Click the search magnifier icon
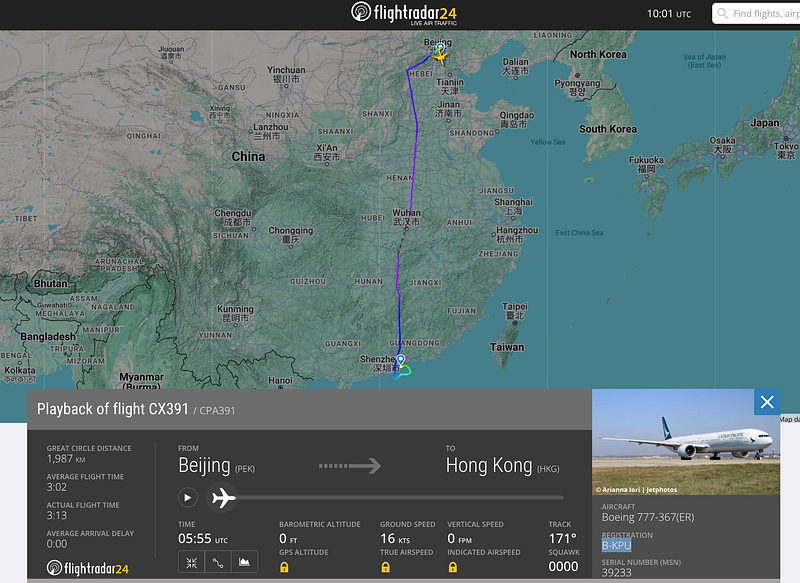Image resolution: width=800 pixels, height=583 pixels. pyautogui.click(x=722, y=13)
